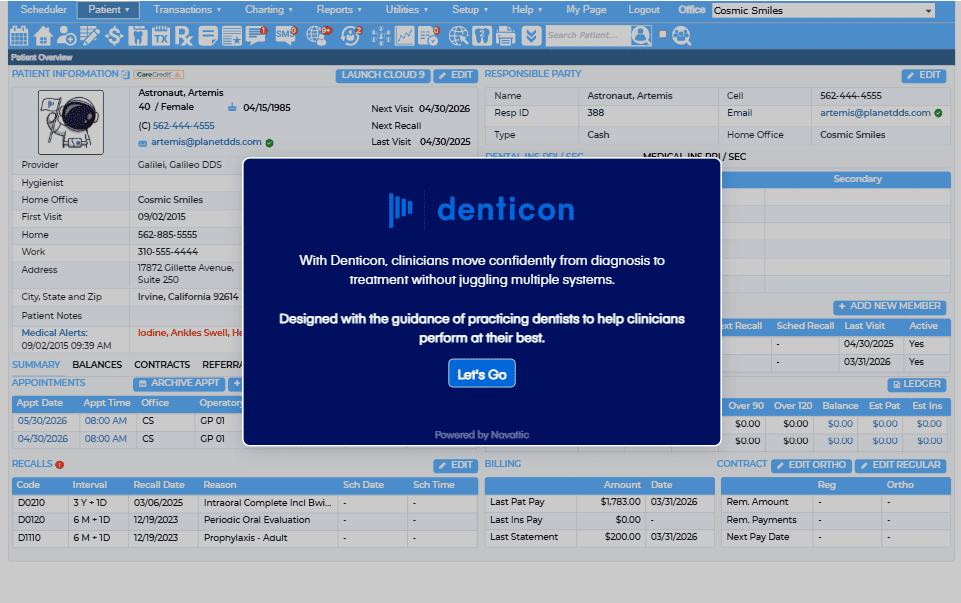Screen dimensions: 961x603
Task: Expand the Patient menu
Action: tap(108, 10)
